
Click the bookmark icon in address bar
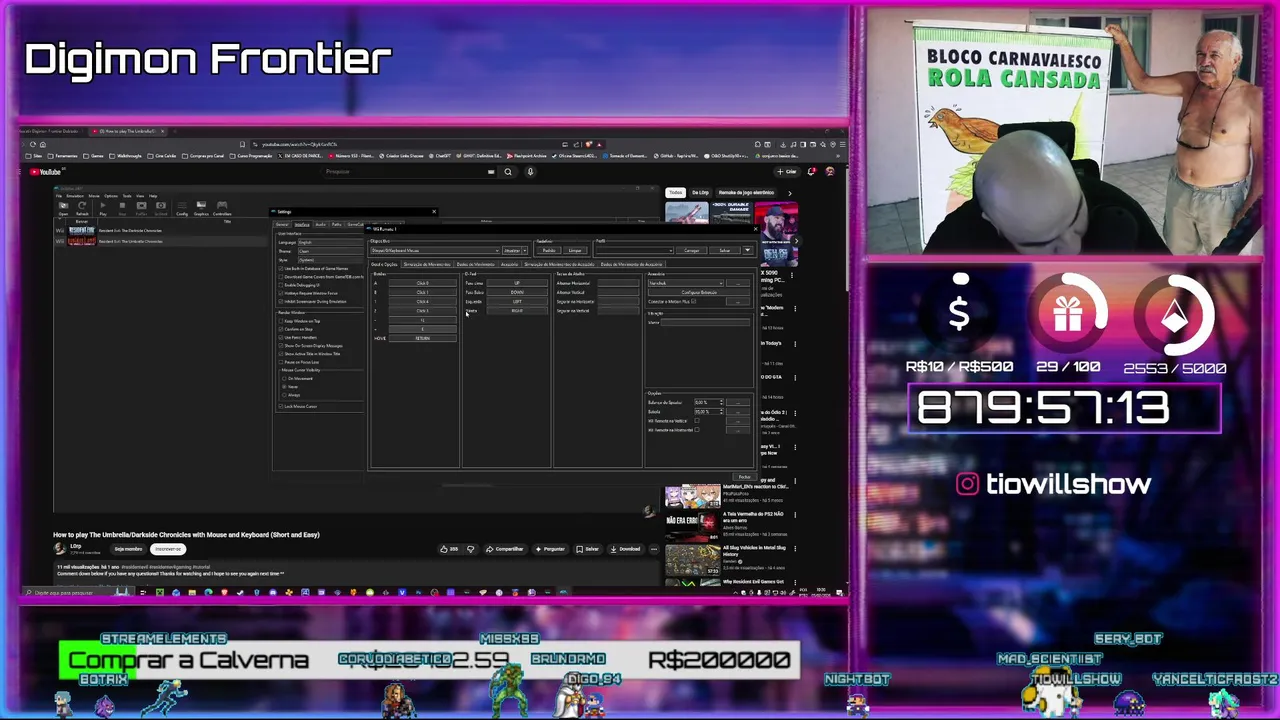tap(242, 144)
